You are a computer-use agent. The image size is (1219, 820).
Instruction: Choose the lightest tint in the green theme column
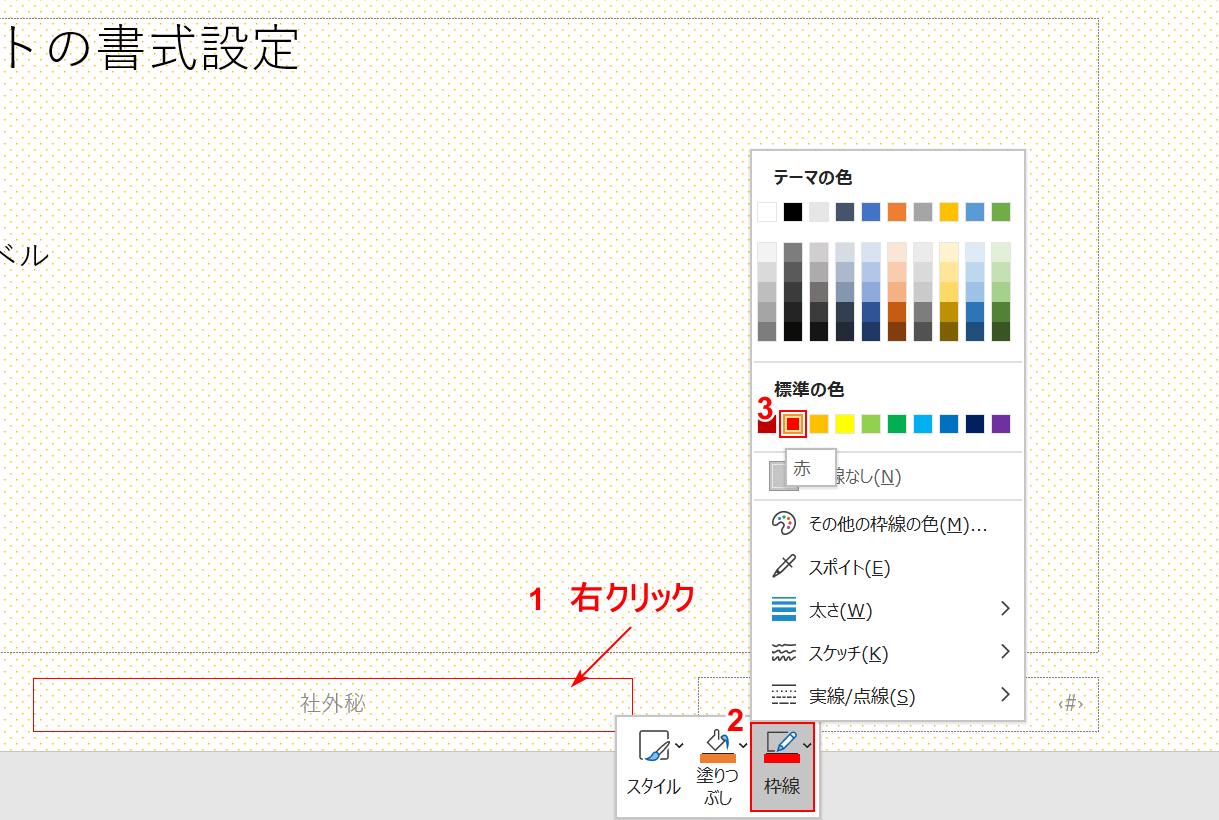tap(1001, 252)
